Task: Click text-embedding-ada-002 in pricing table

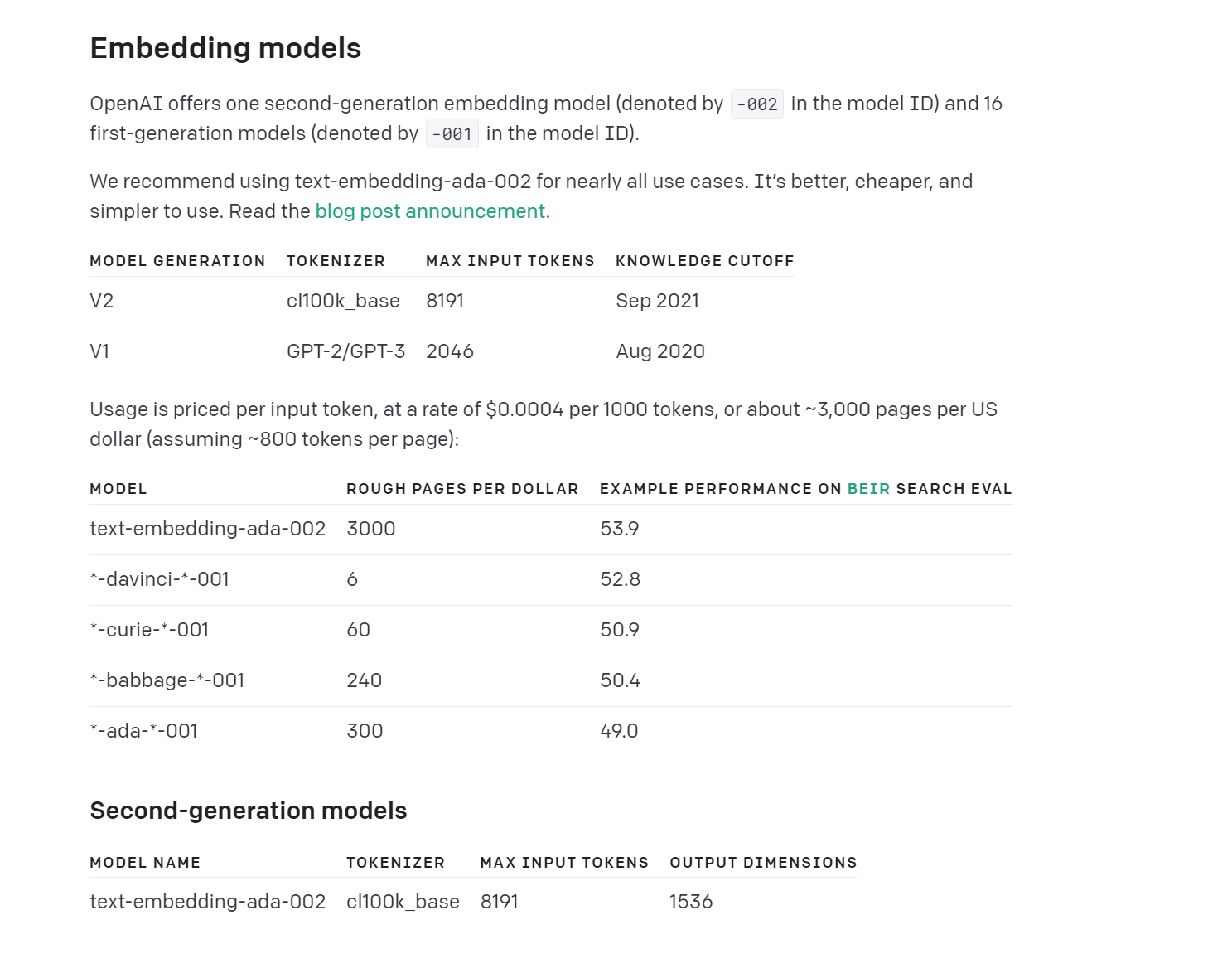Action: pyautogui.click(x=208, y=529)
